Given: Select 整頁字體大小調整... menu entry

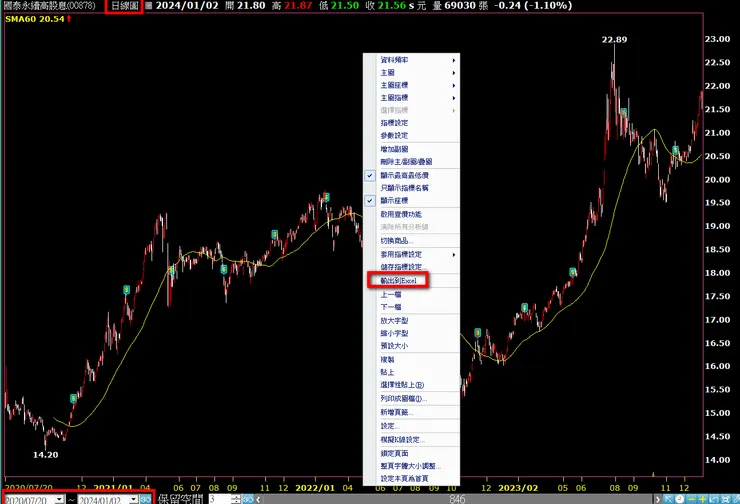Looking at the screenshot, I should pos(412,466).
